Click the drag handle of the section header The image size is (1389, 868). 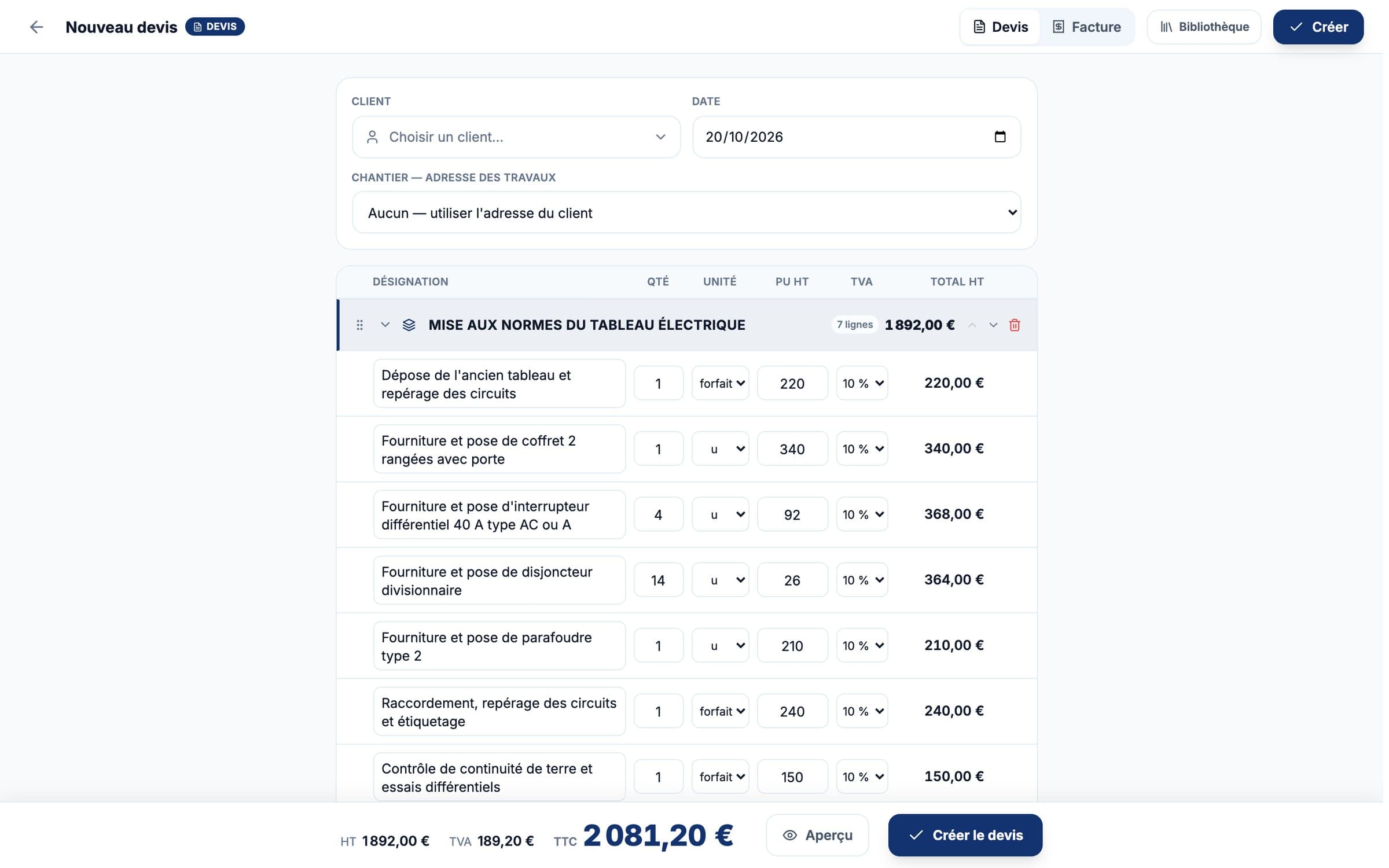[359, 326]
